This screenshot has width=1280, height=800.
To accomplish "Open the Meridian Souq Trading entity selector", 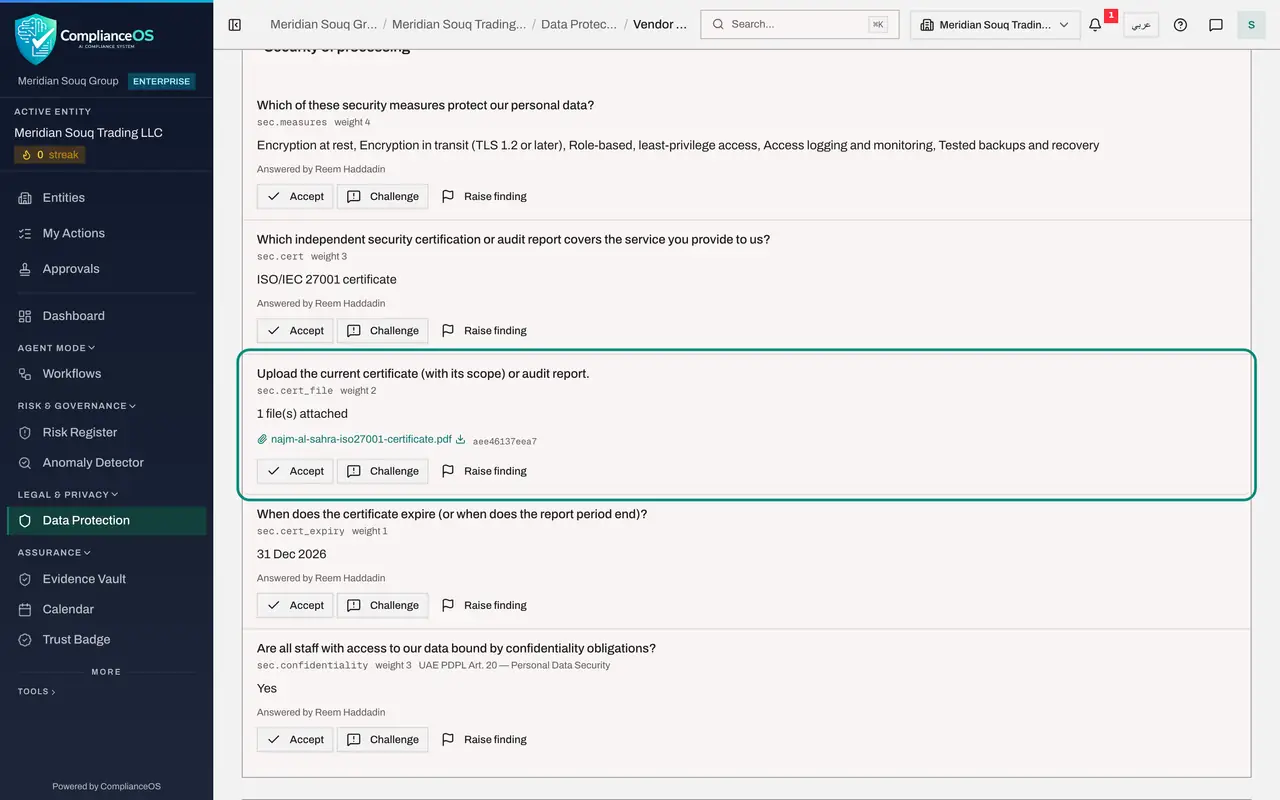I will (x=995, y=25).
